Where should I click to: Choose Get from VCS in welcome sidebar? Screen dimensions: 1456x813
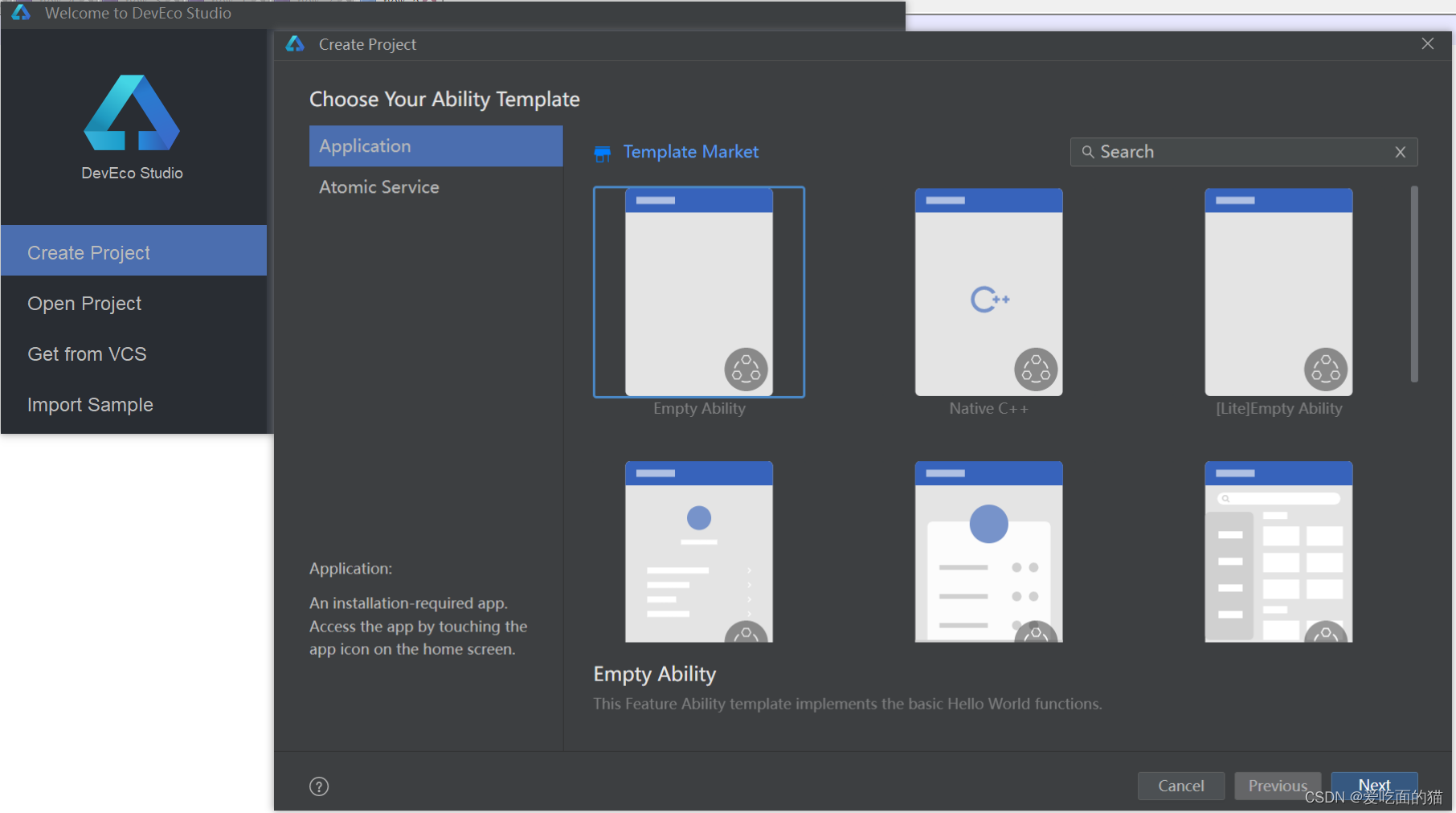pyautogui.click(x=133, y=354)
